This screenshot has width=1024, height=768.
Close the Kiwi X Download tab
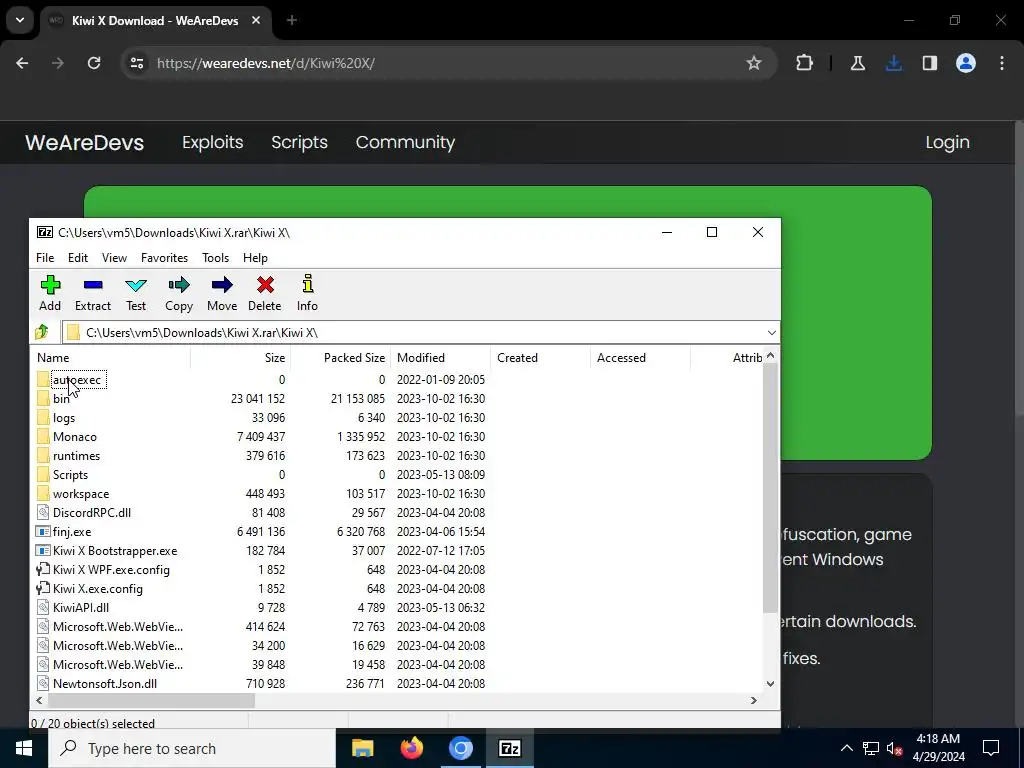(256, 20)
